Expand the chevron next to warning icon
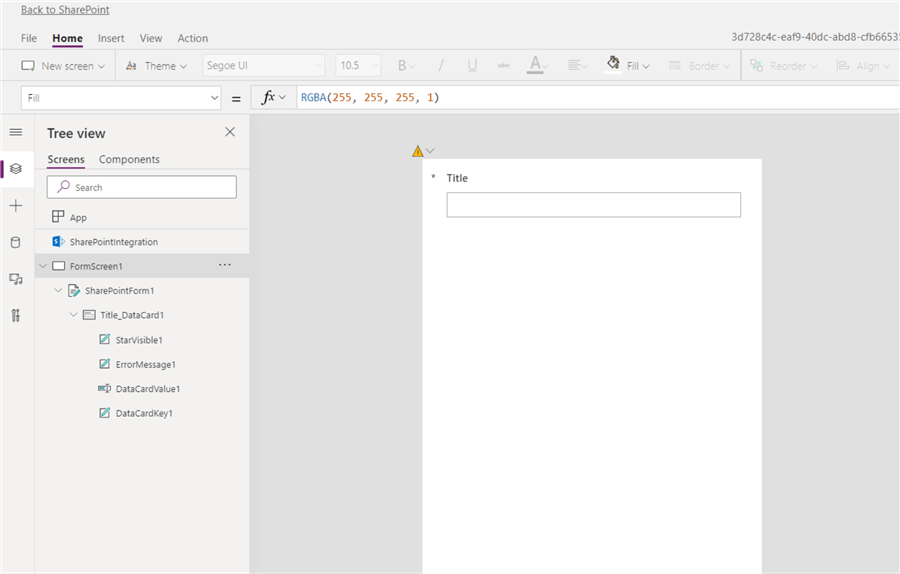 pyautogui.click(x=430, y=151)
